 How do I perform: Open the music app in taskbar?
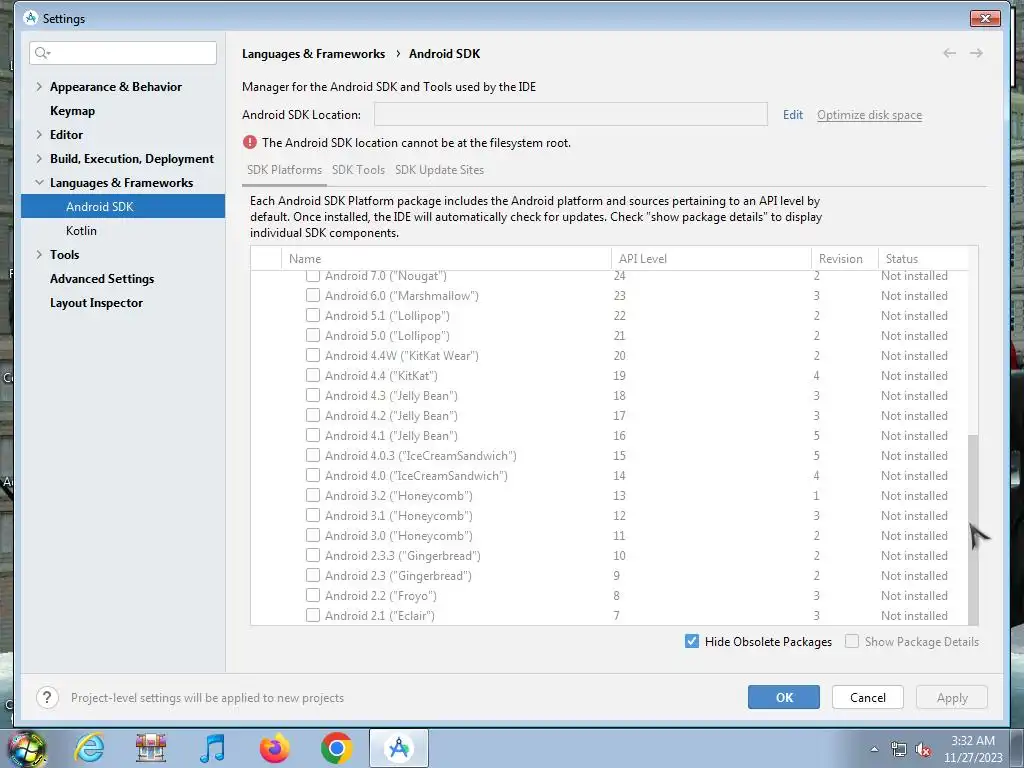(x=213, y=748)
